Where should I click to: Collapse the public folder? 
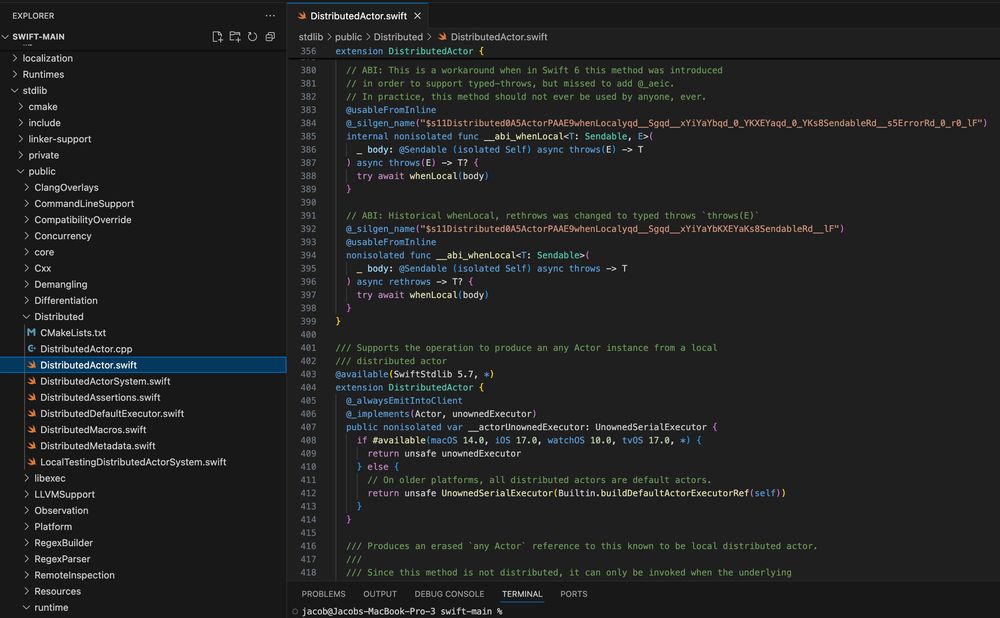[20, 171]
